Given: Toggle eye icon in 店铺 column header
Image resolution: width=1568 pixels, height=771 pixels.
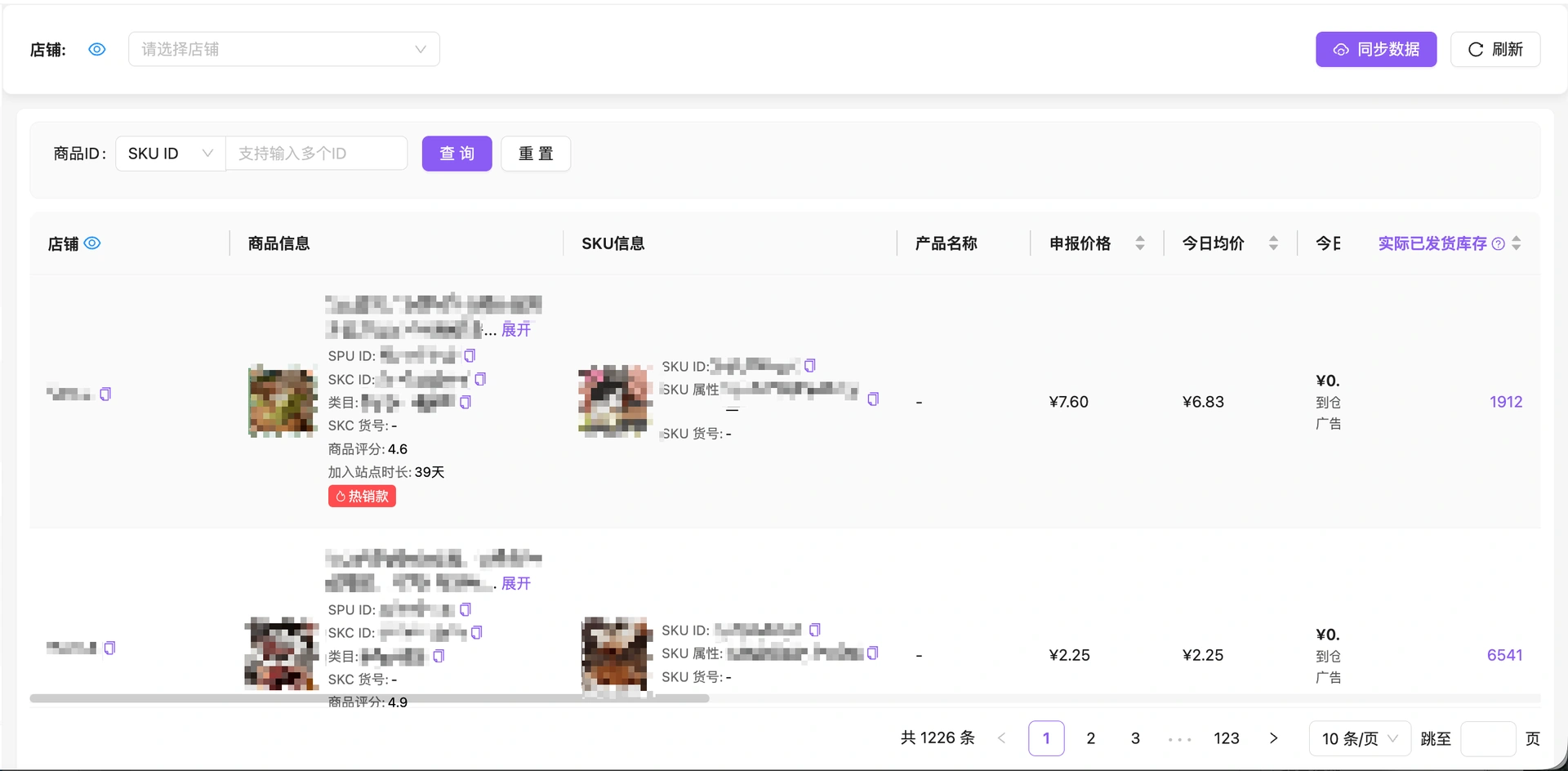Looking at the screenshot, I should pyautogui.click(x=92, y=243).
